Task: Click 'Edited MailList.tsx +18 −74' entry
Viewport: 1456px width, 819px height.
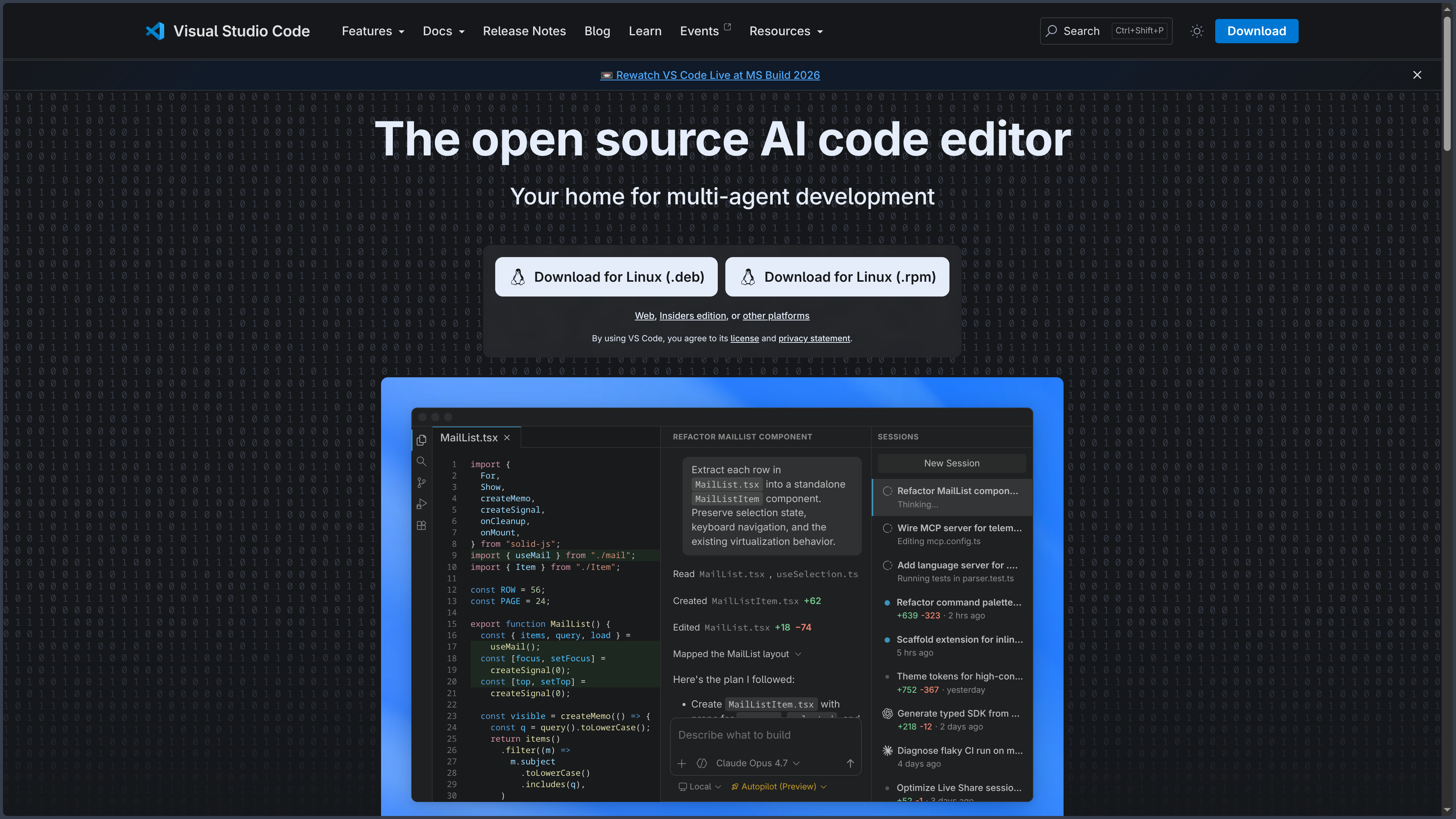Action: pyautogui.click(x=742, y=628)
